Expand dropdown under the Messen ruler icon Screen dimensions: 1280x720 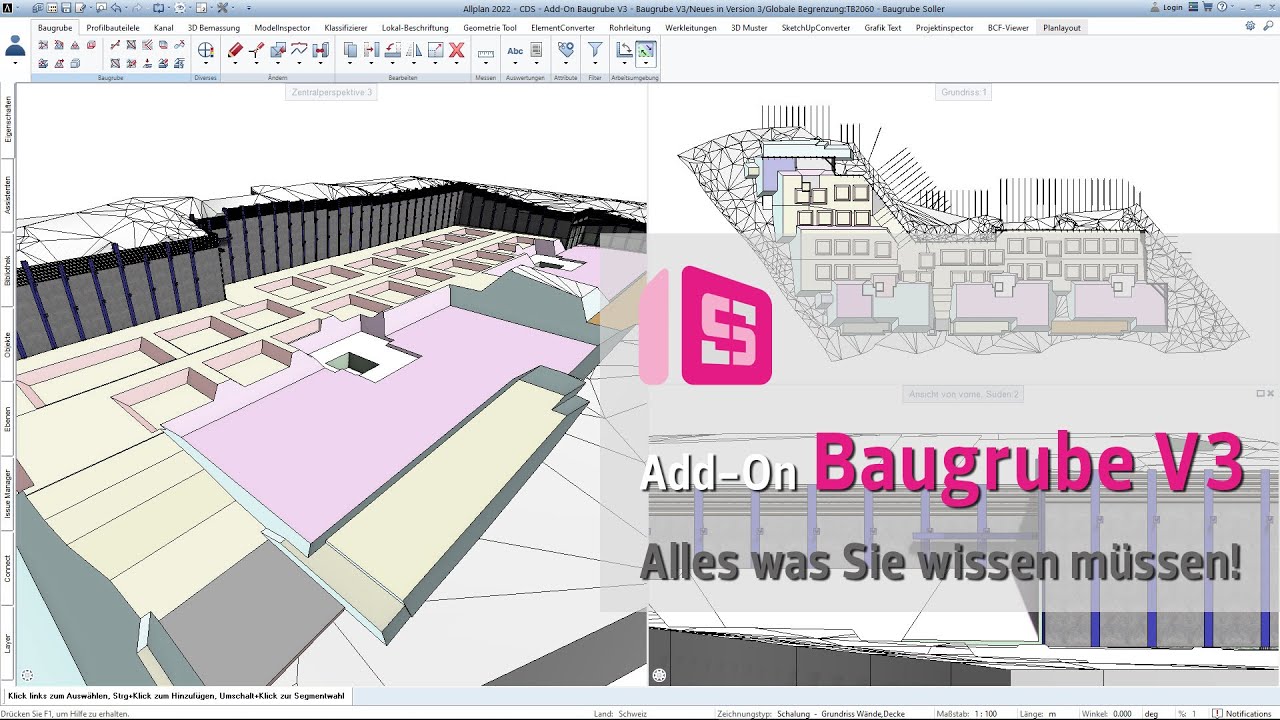(x=486, y=63)
